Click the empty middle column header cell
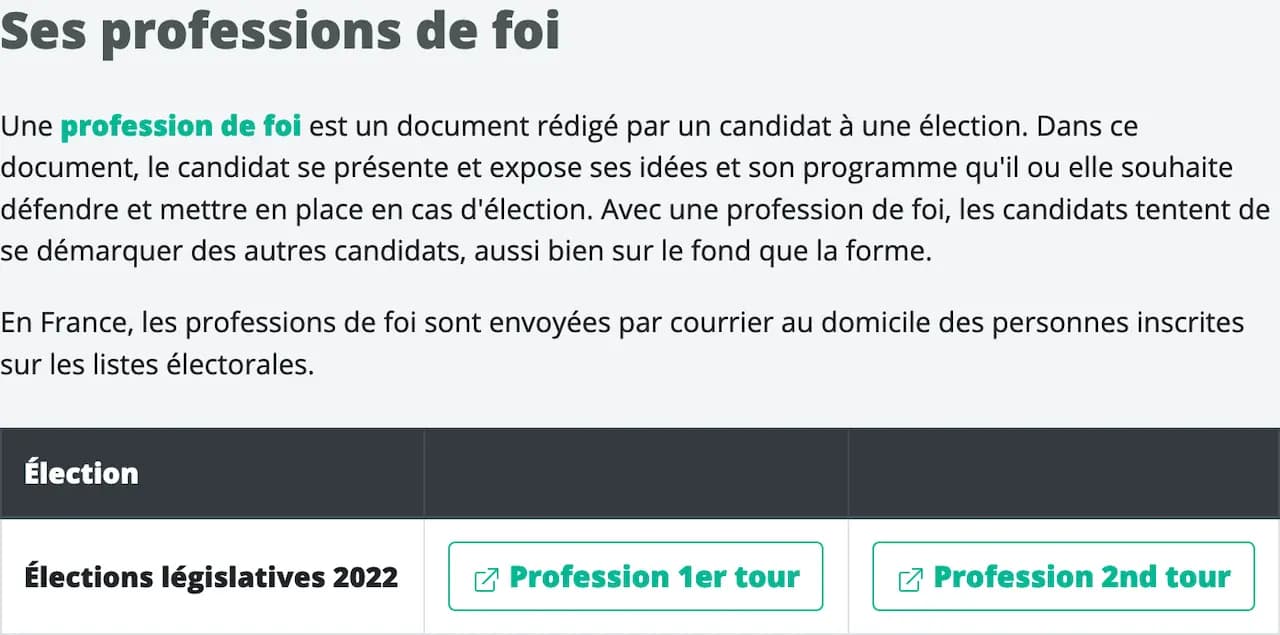The height and width of the screenshot is (635, 1280). point(636,473)
